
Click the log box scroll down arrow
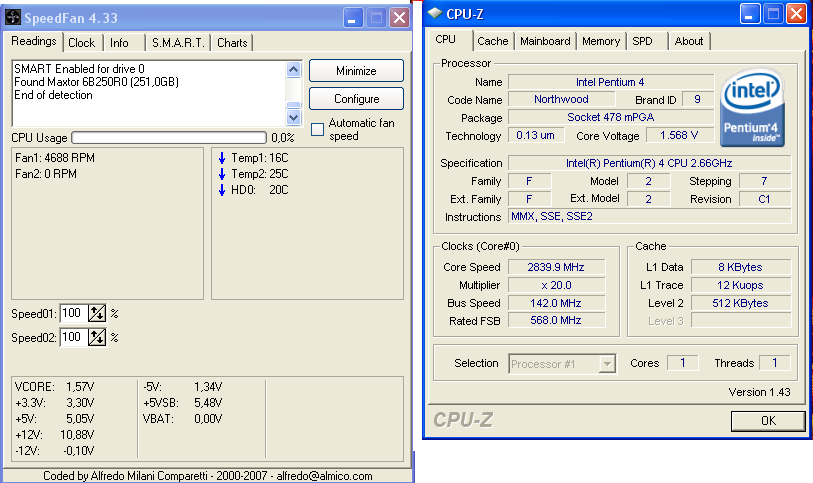click(293, 118)
